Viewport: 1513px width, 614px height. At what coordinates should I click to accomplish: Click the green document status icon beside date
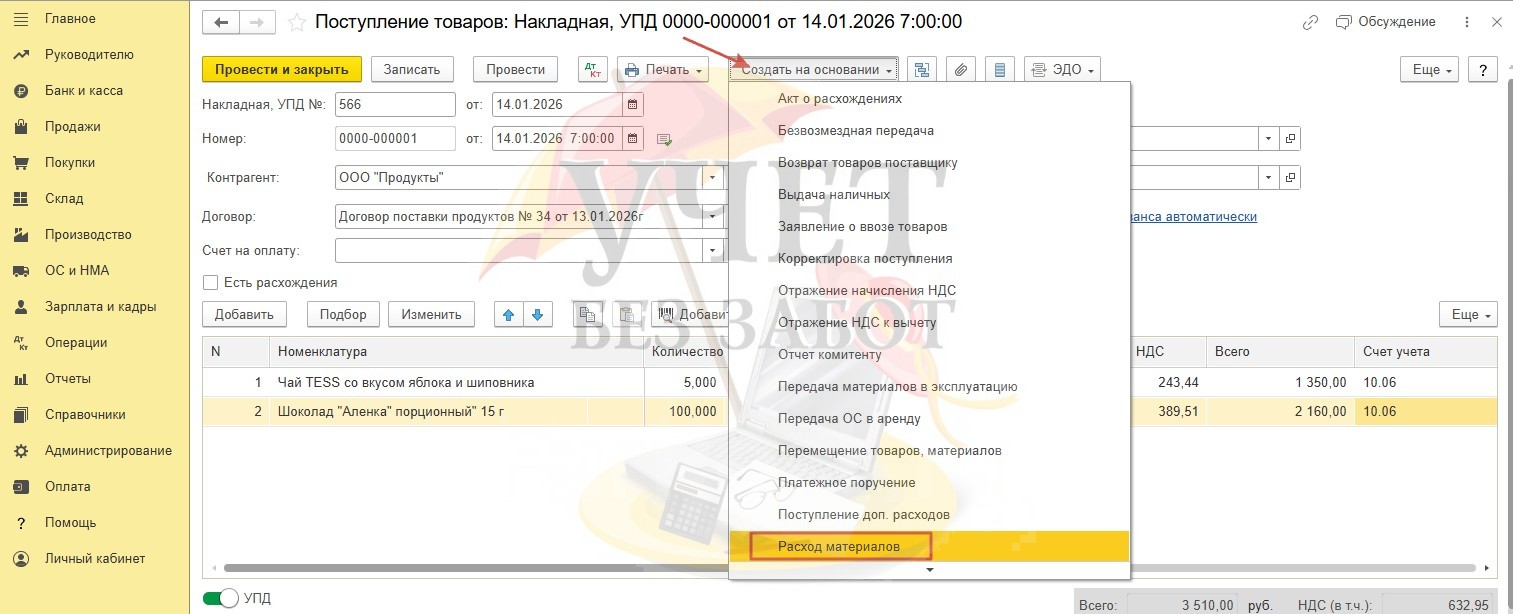coord(663,139)
